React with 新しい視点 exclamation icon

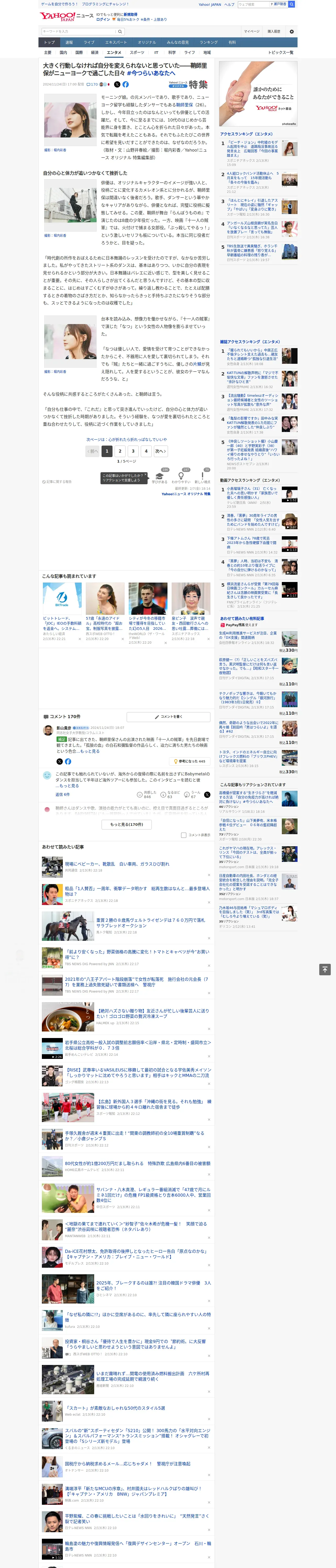point(203,476)
